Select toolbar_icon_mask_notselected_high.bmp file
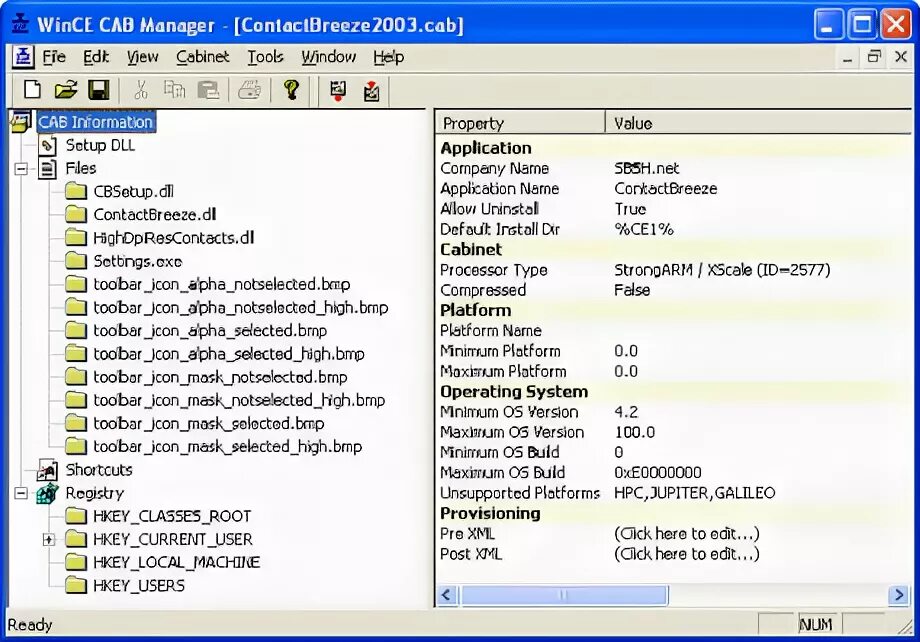Viewport: 920px width, 642px height. coord(239,400)
